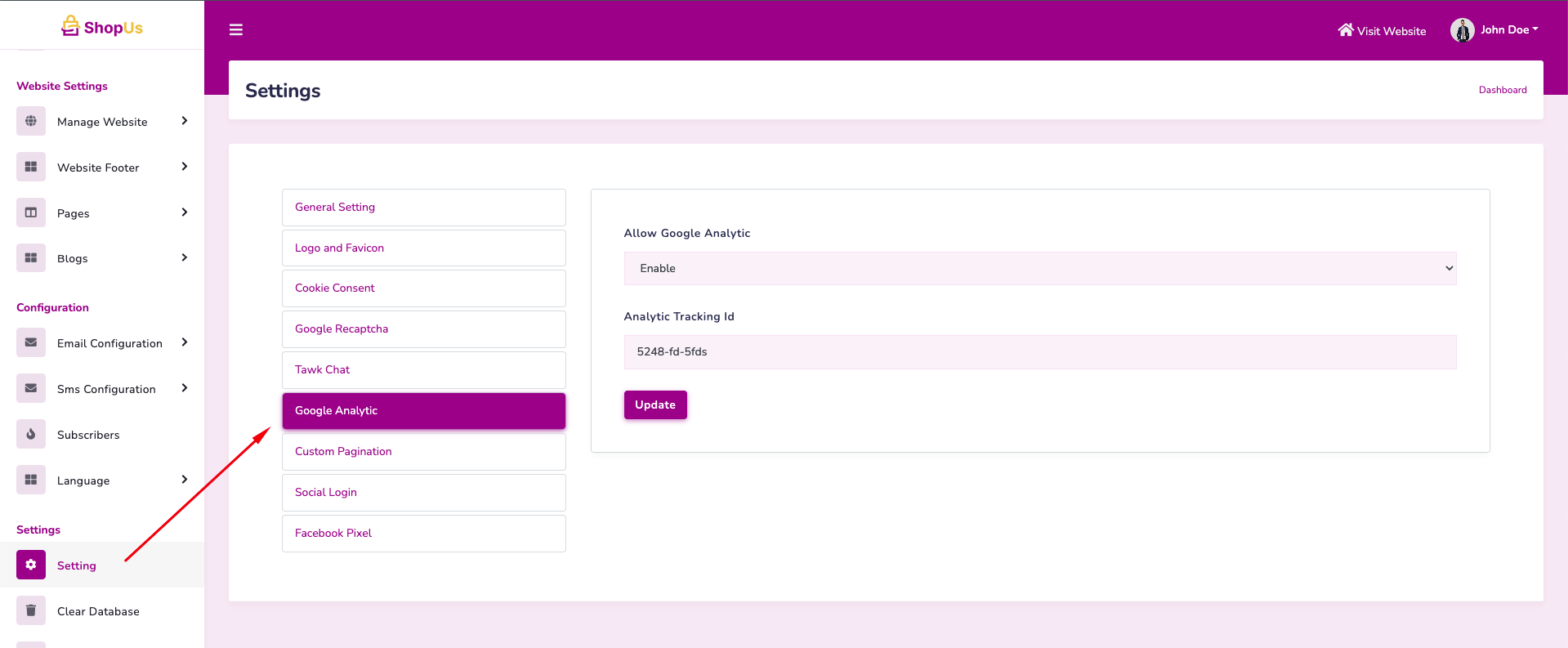Switch to the General Setting tab

[x=423, y=208]
